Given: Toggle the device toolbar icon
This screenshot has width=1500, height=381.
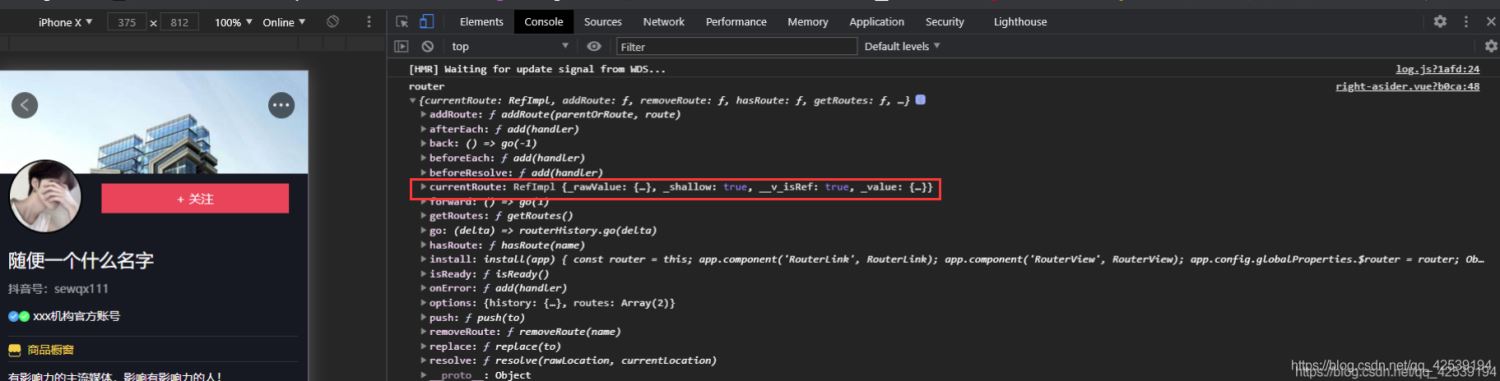Looking at the screenshot, I should point(426,22).
